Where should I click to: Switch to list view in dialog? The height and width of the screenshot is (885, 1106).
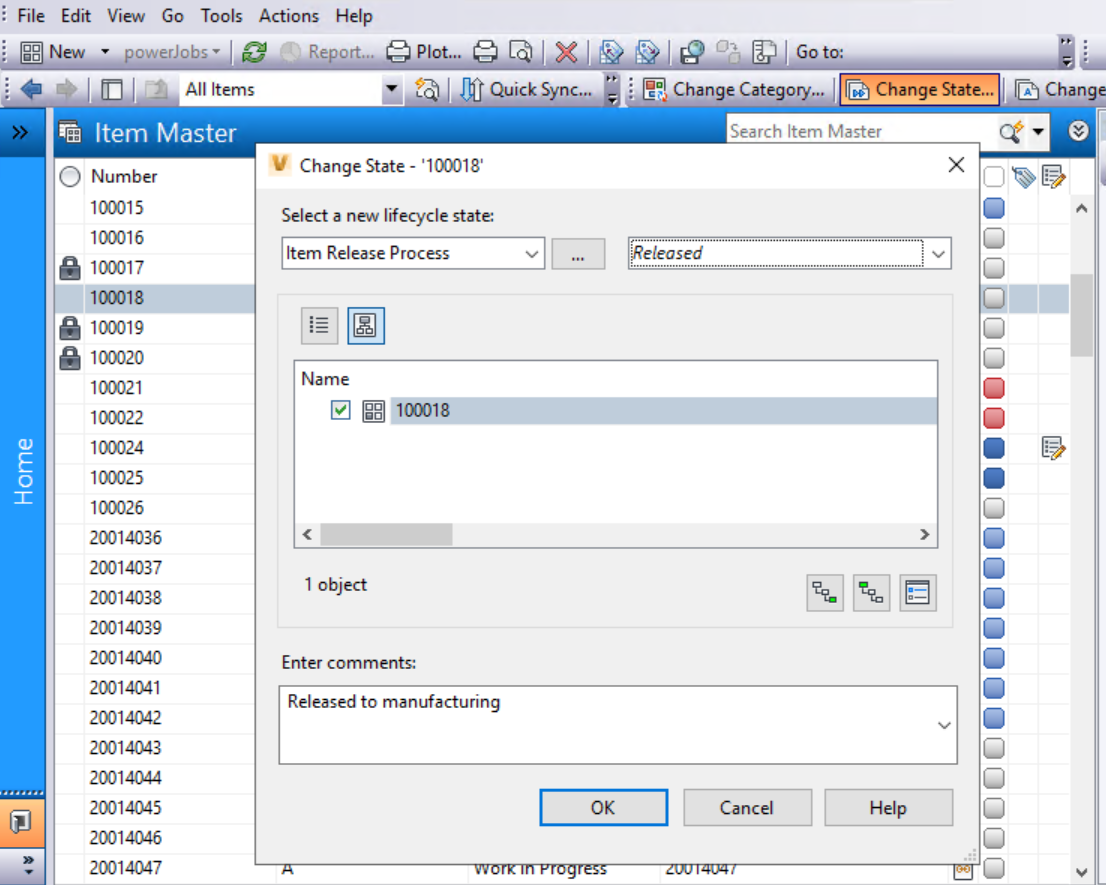[x=319, y=325]
